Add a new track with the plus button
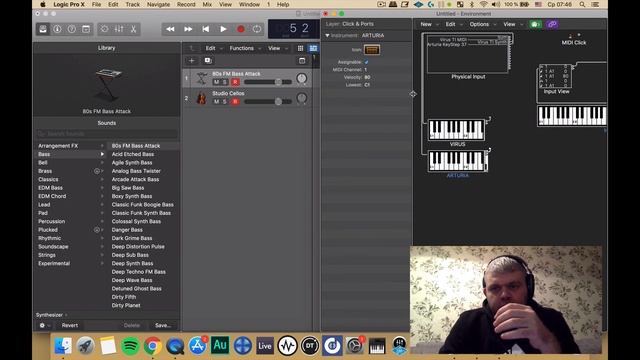The image size is (640, 360). point(191,60)
